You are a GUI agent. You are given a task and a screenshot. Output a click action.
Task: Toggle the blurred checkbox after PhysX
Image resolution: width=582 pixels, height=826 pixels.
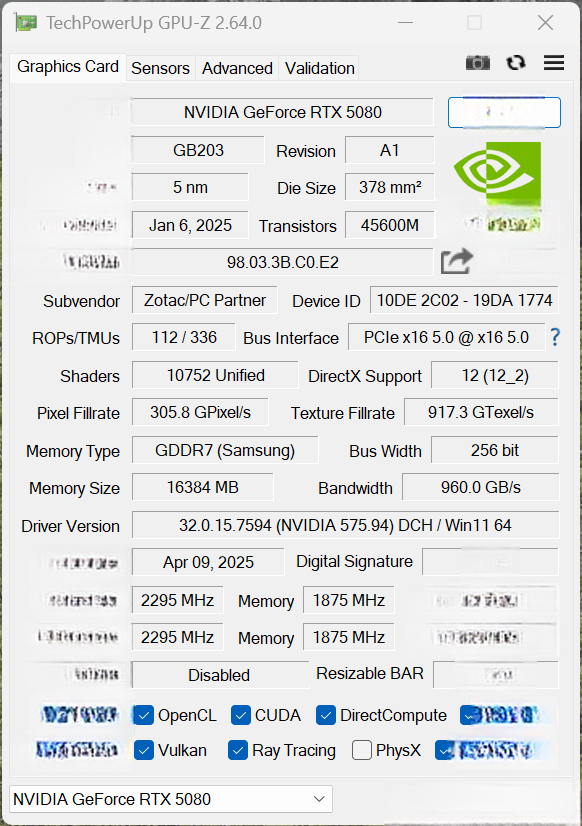(445, 750)
